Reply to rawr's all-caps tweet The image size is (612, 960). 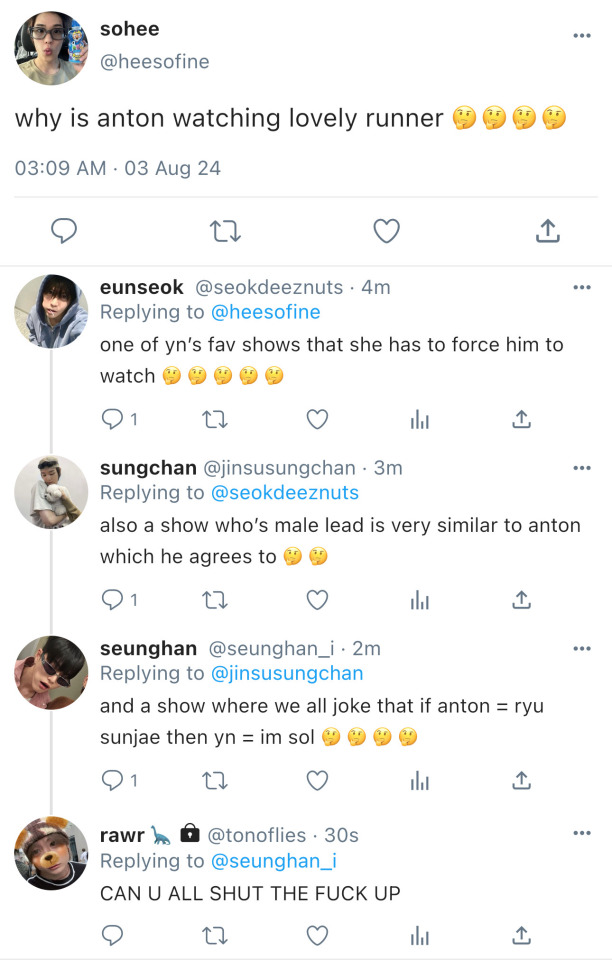tap(112, 936)
